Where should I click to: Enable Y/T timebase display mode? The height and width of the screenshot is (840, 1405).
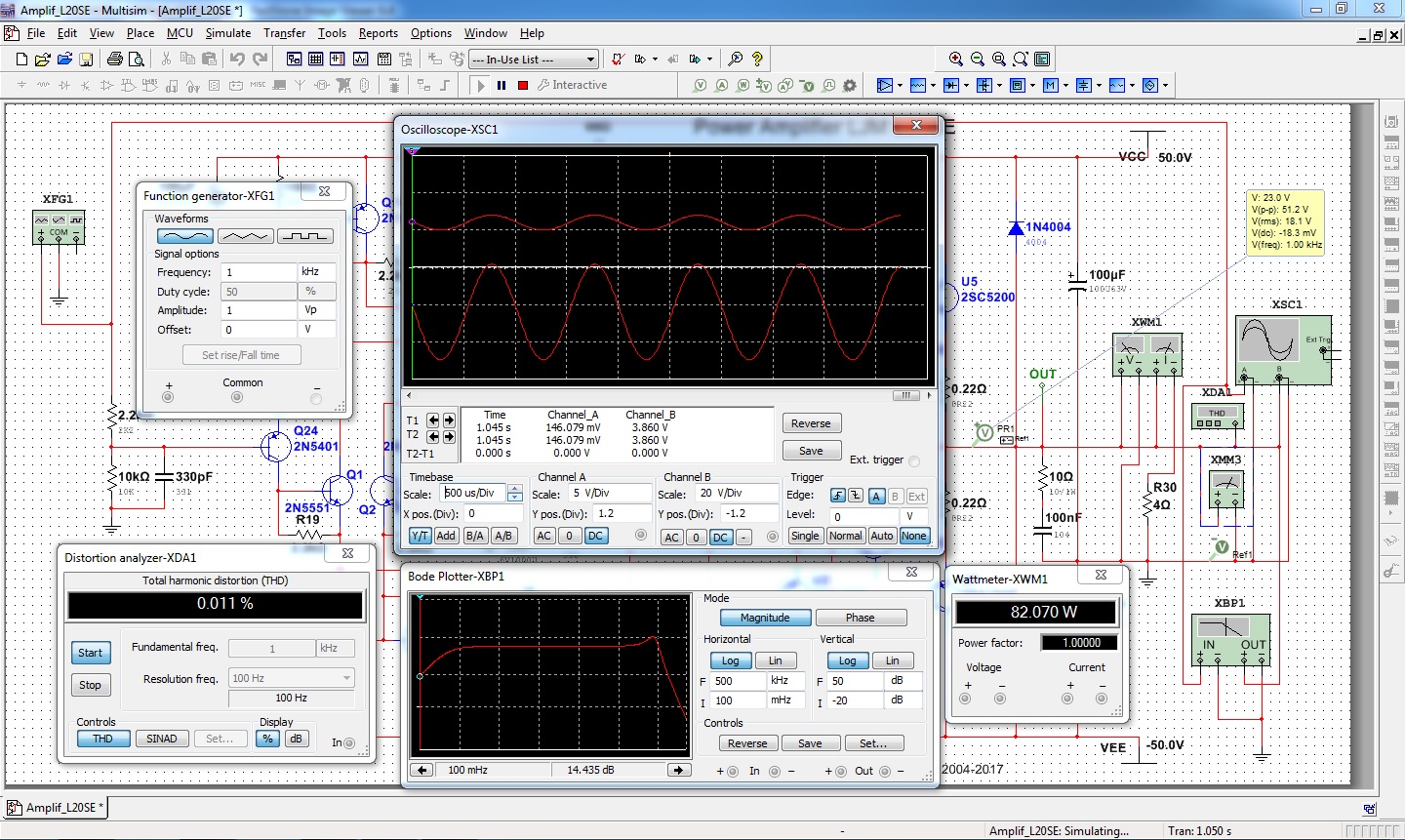(x=420, y=536)
